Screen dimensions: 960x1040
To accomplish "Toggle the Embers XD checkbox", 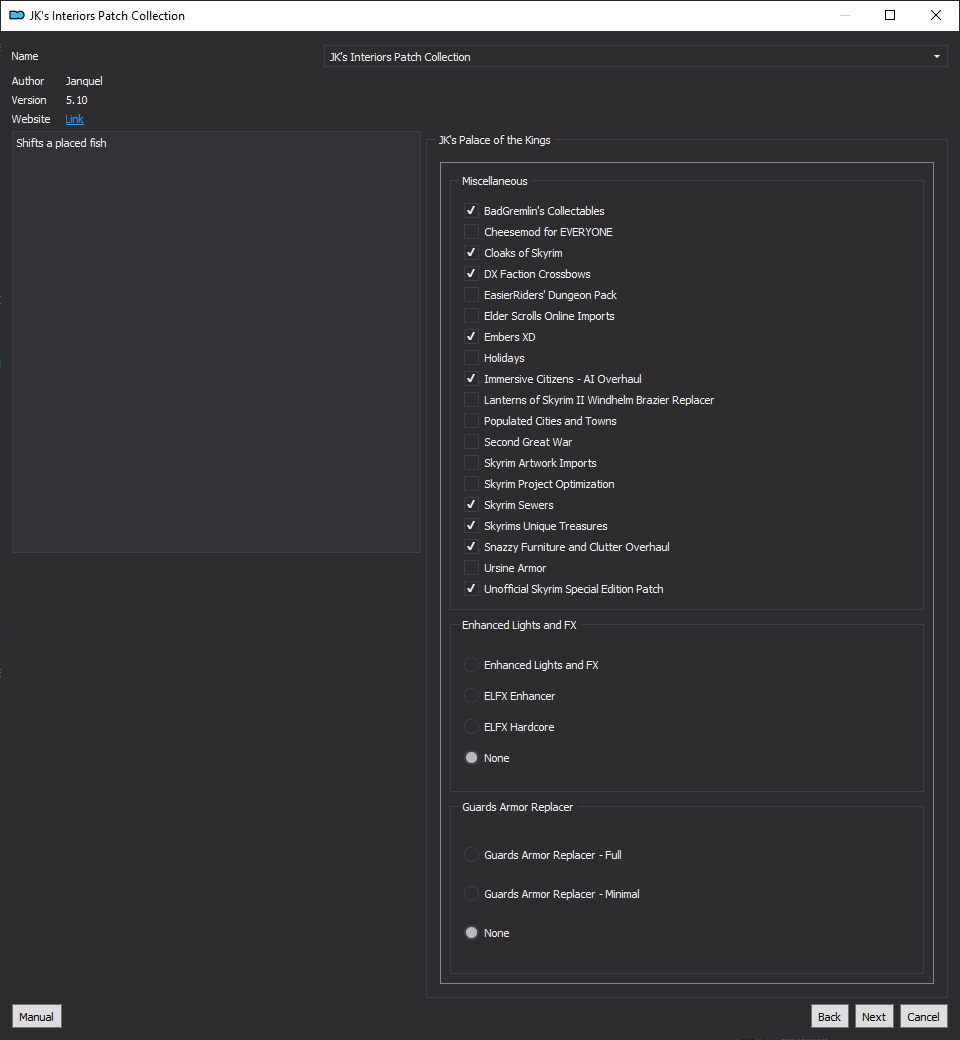I will point(471,337).
